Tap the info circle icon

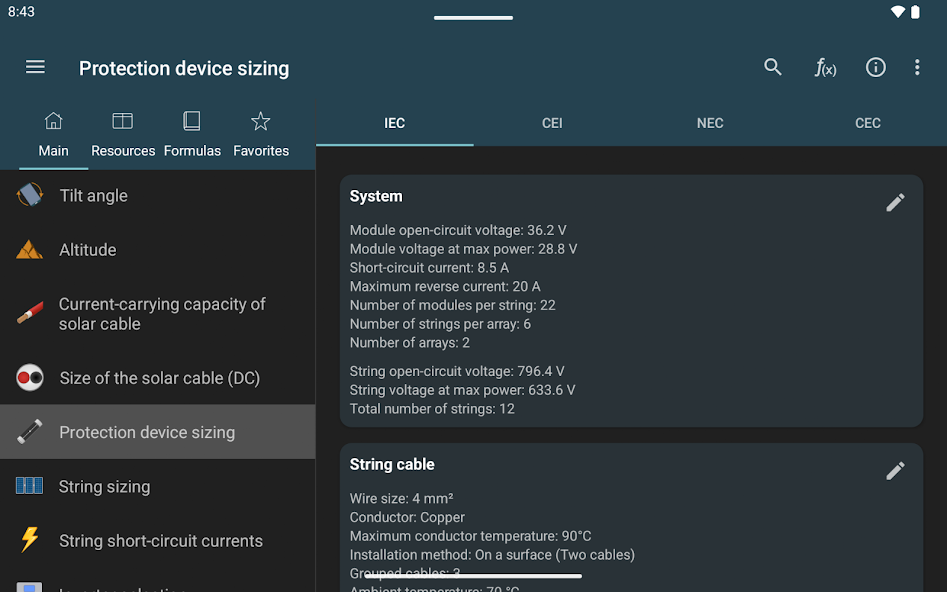[876, 67]
